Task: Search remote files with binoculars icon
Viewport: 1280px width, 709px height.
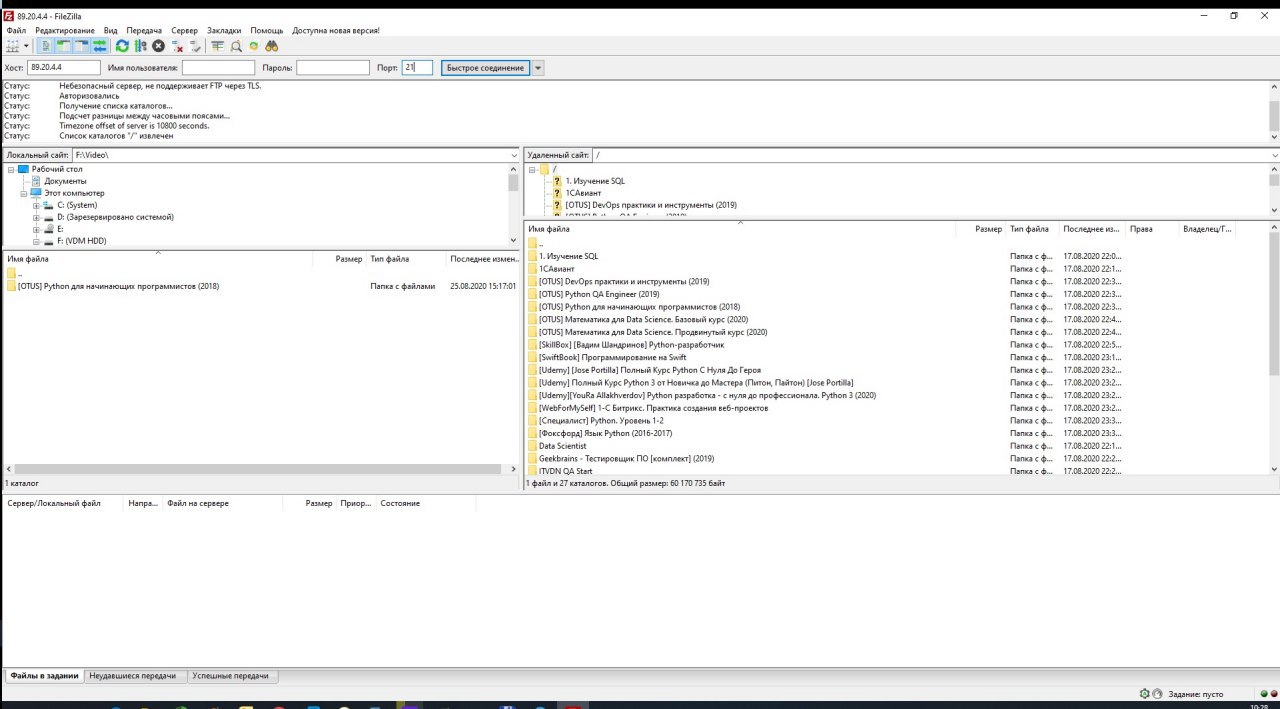Action: (271, 46)
